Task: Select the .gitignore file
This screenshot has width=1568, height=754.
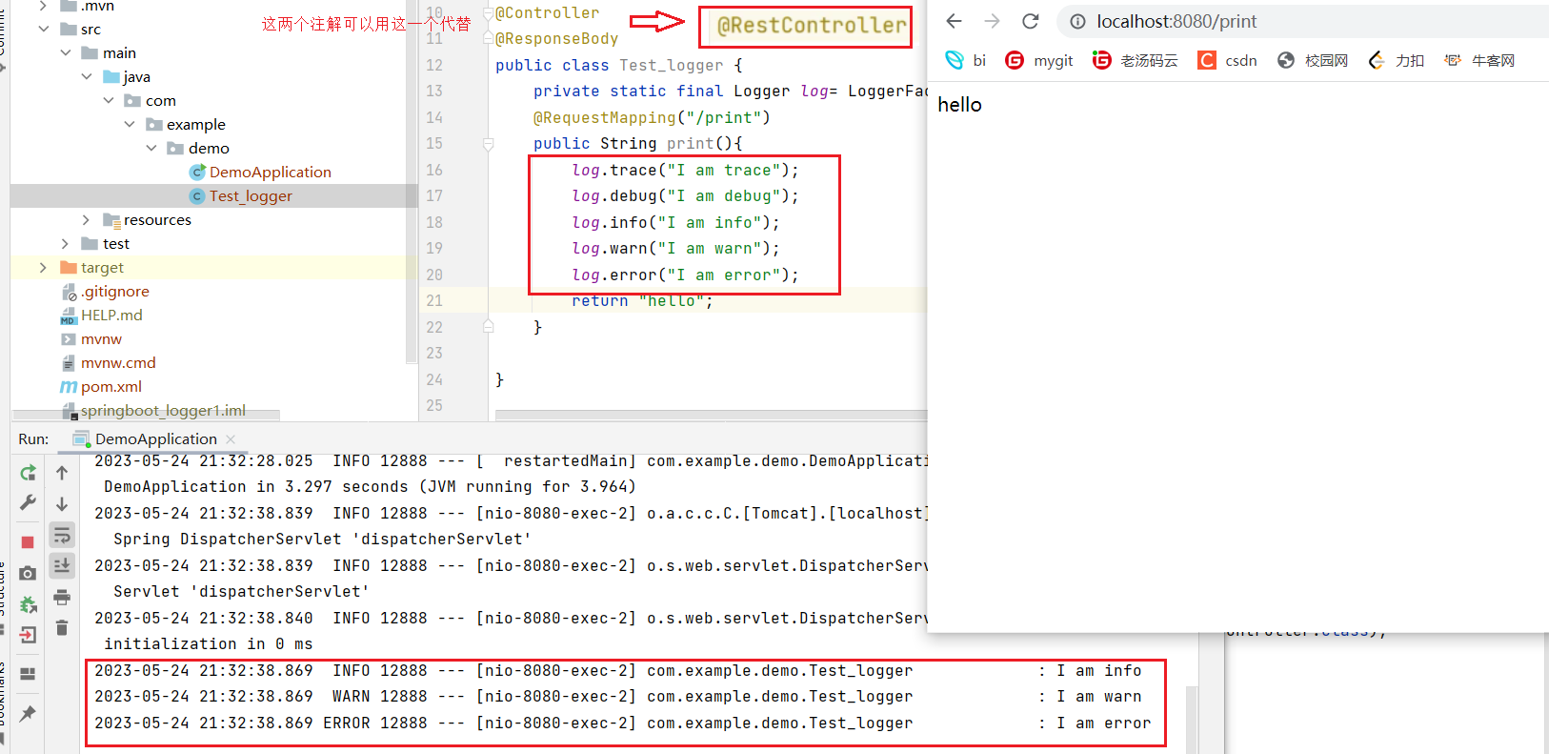Action: 105,291
